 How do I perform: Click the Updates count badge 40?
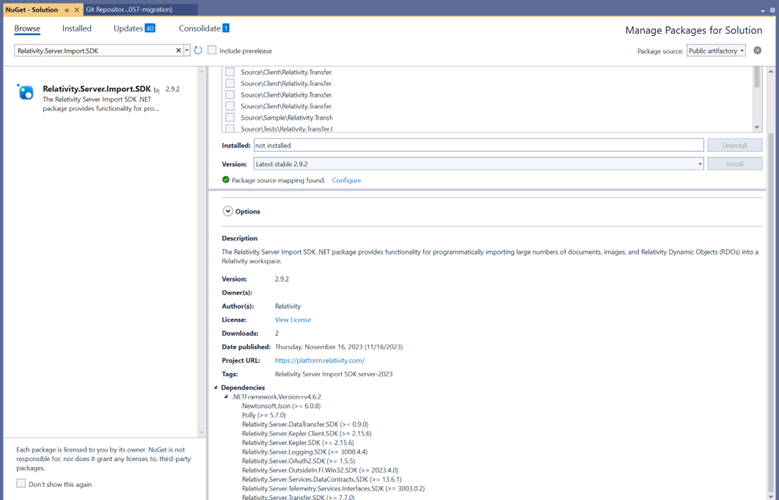[150, 28]
